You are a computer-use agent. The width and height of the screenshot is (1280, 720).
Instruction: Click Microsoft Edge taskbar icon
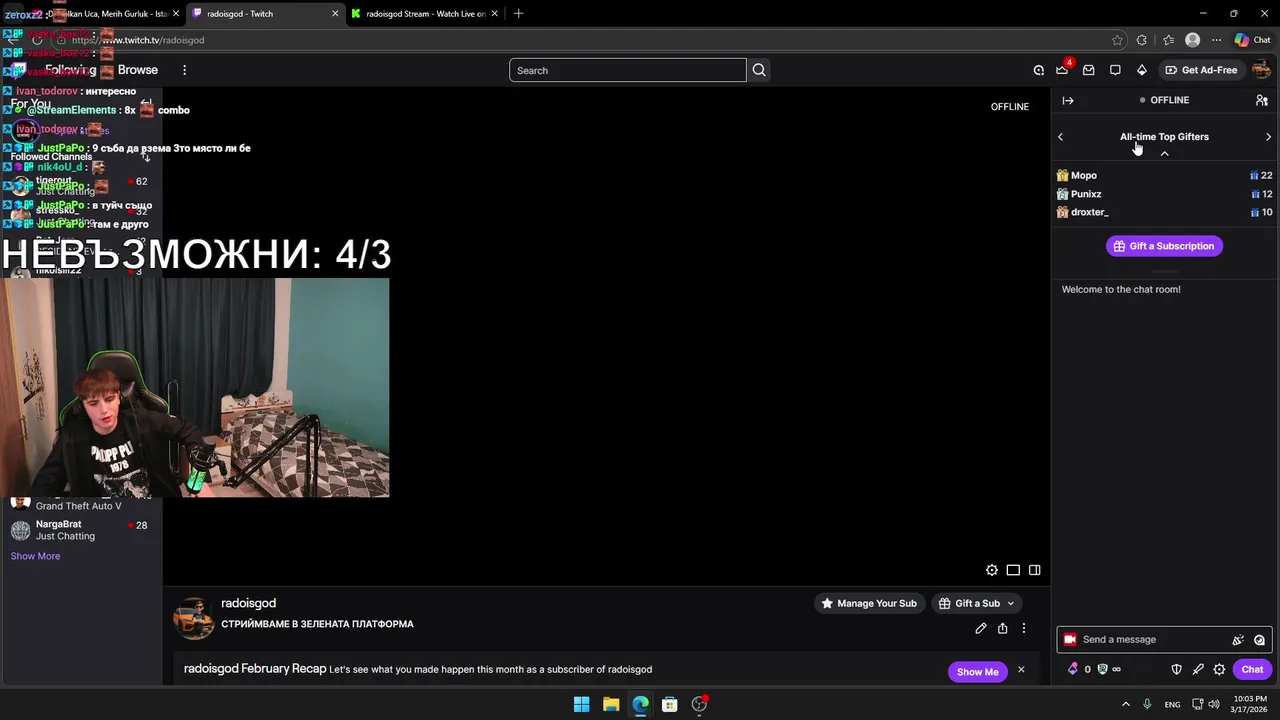click(x=640, y=704)
